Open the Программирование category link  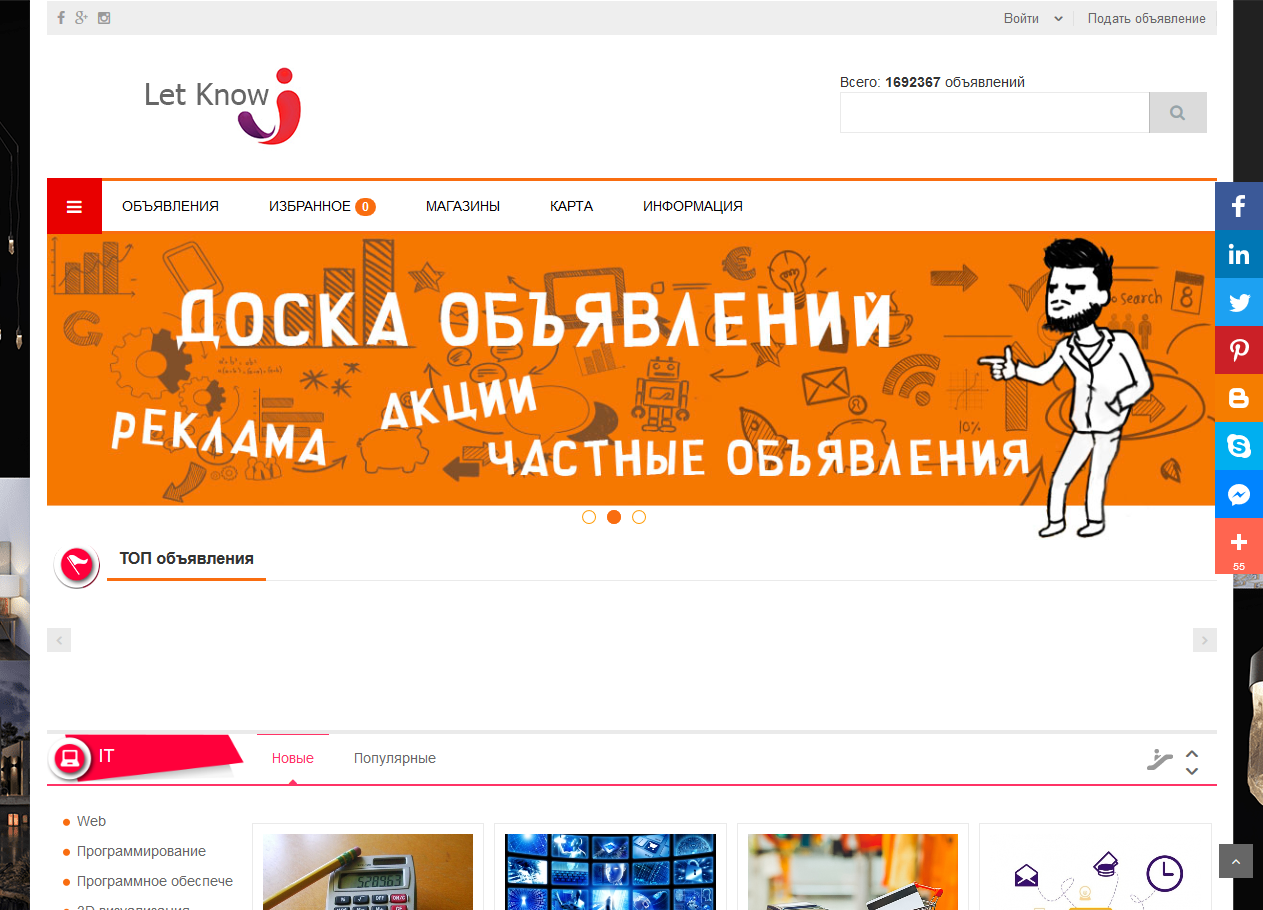141,851
